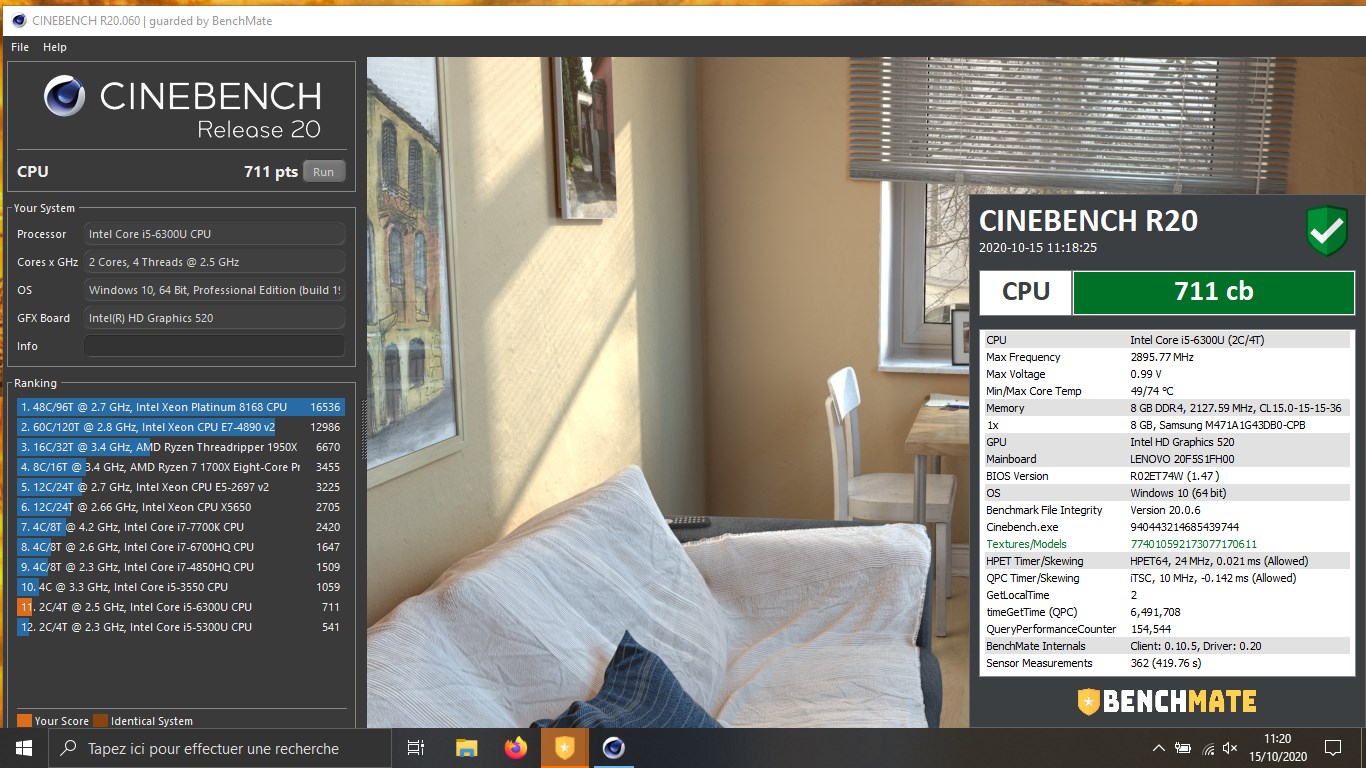Click the Info input field
The image size is (1366, 768).
(214, 346)
